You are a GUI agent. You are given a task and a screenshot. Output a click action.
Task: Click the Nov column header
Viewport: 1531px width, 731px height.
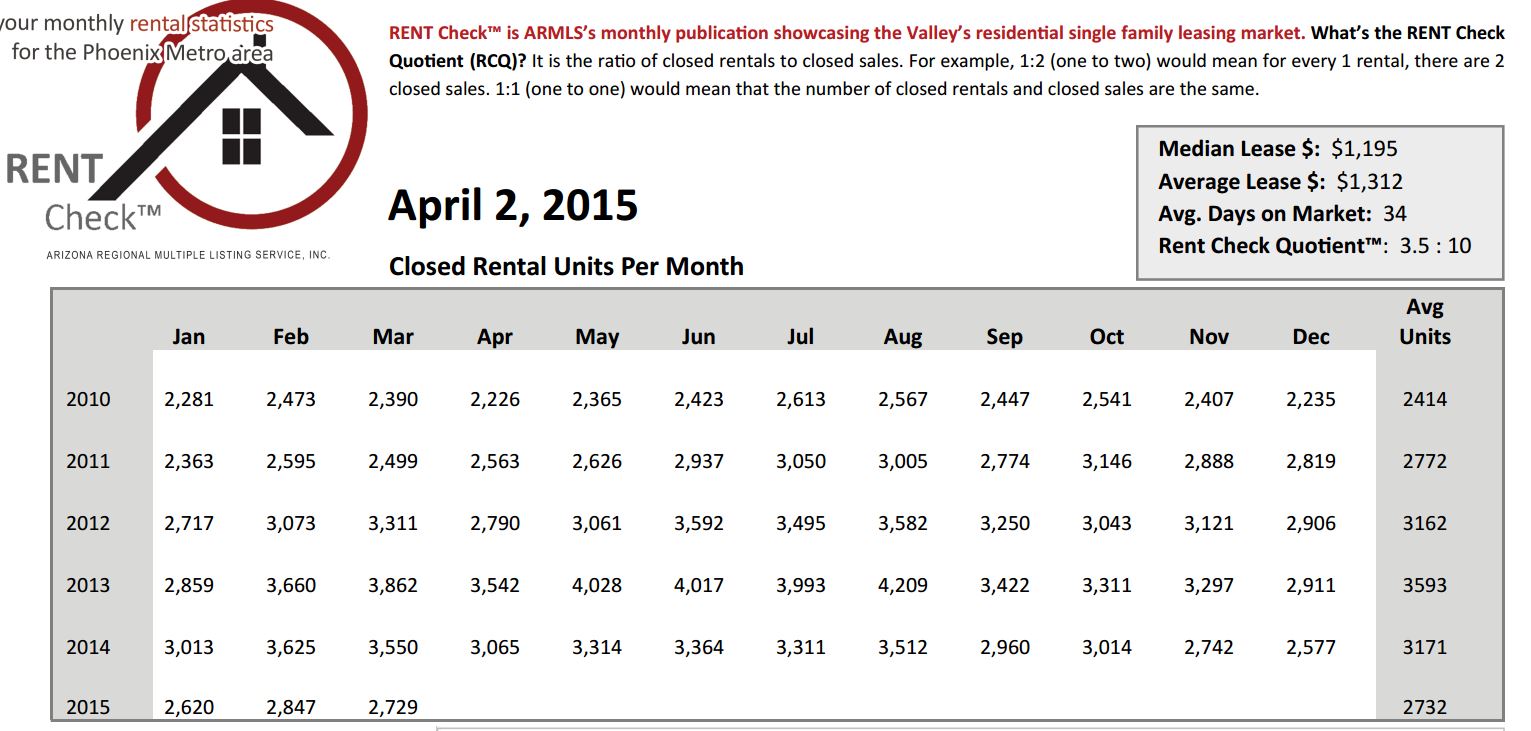[x=1209, y=337]
